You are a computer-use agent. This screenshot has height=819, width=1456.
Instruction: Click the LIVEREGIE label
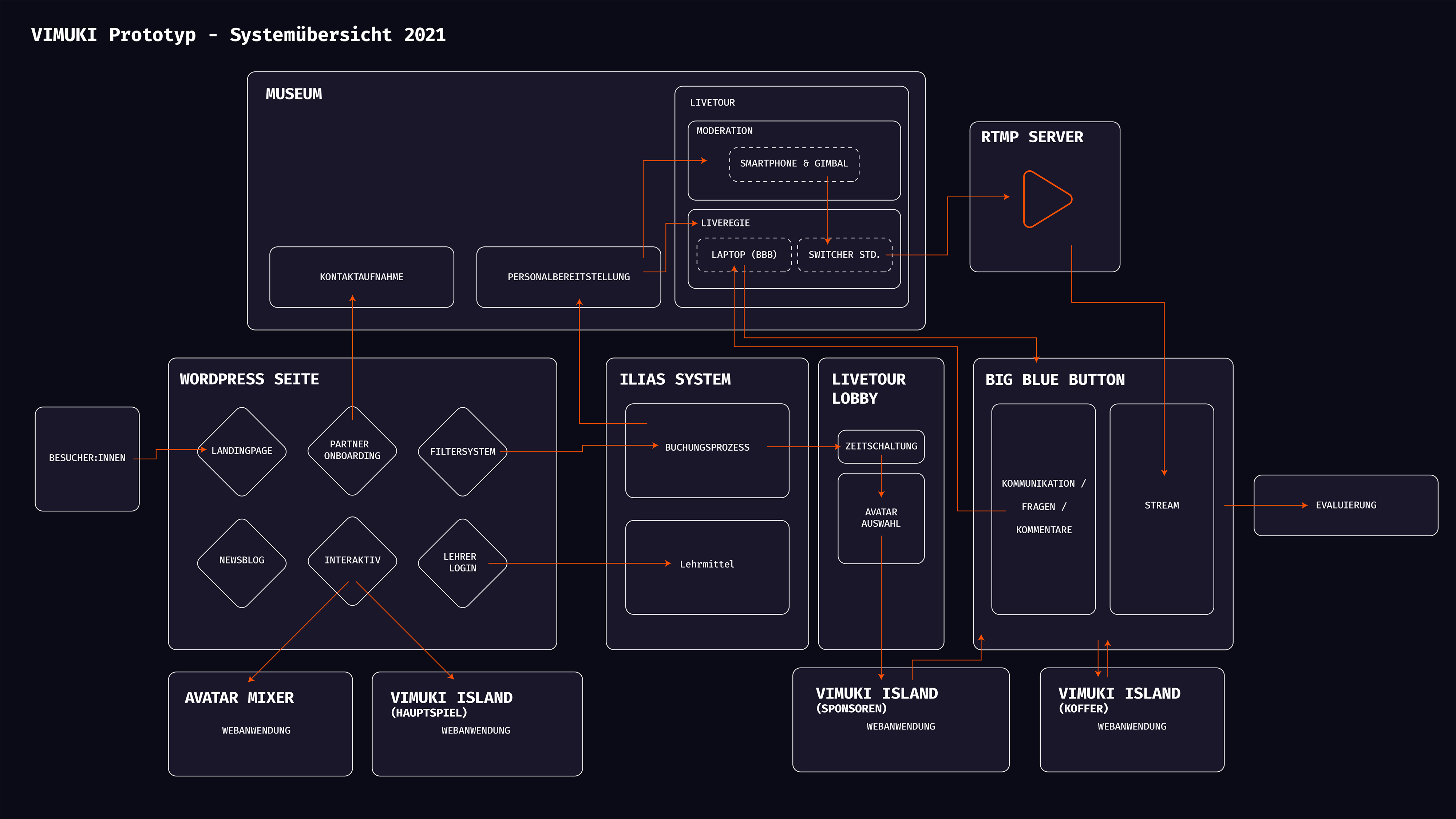(x=725, y=223)
